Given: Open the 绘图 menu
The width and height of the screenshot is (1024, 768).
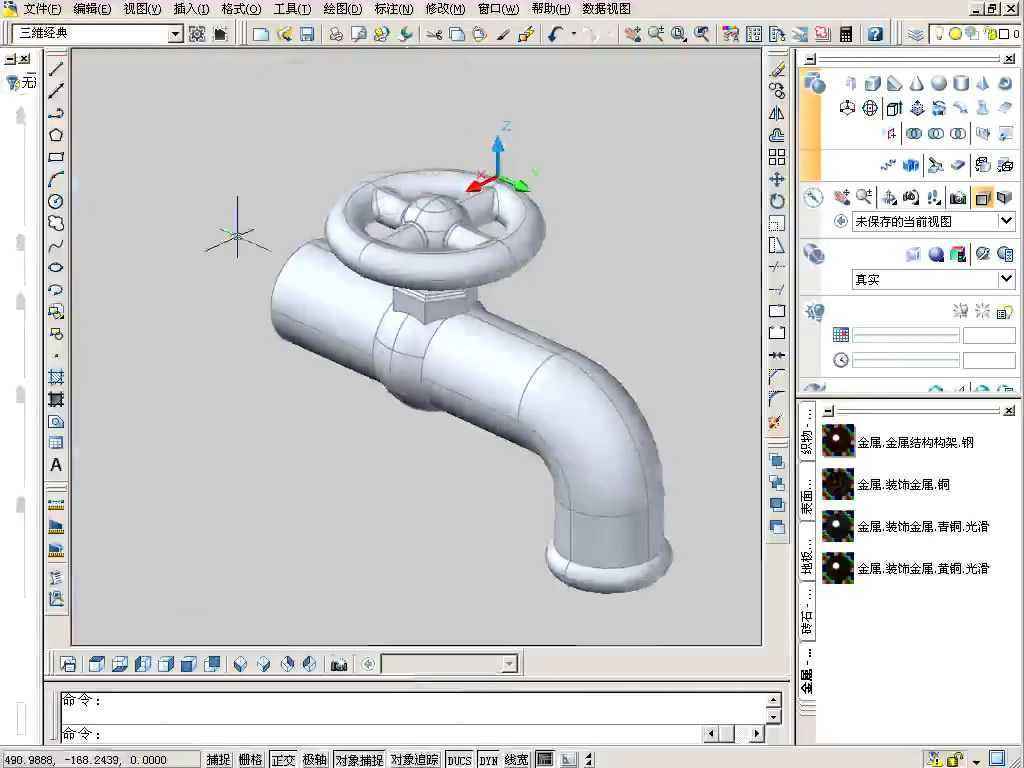Looking at the screenshot, I should click(342, 9).
